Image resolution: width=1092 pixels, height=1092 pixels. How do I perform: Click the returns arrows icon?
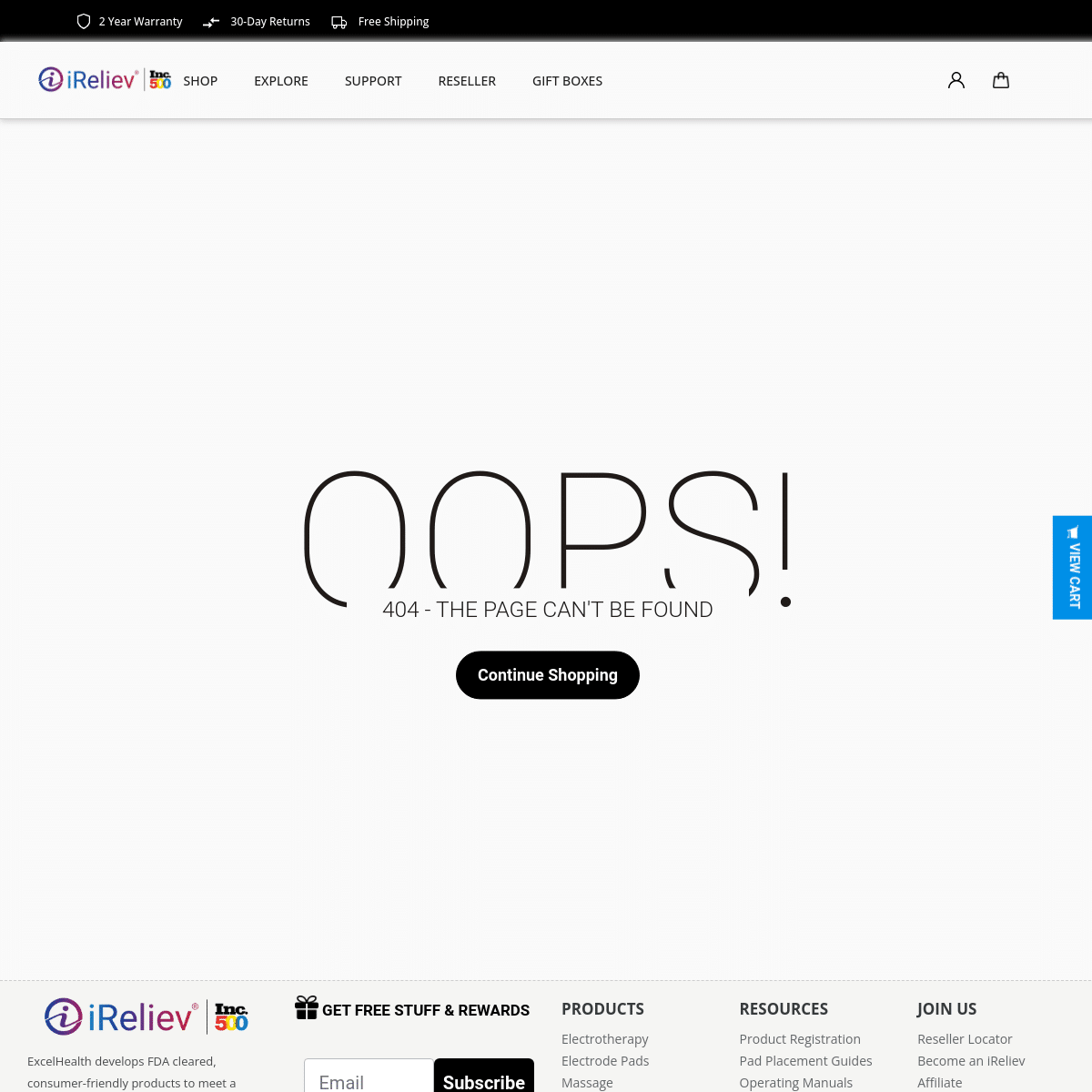211,22
